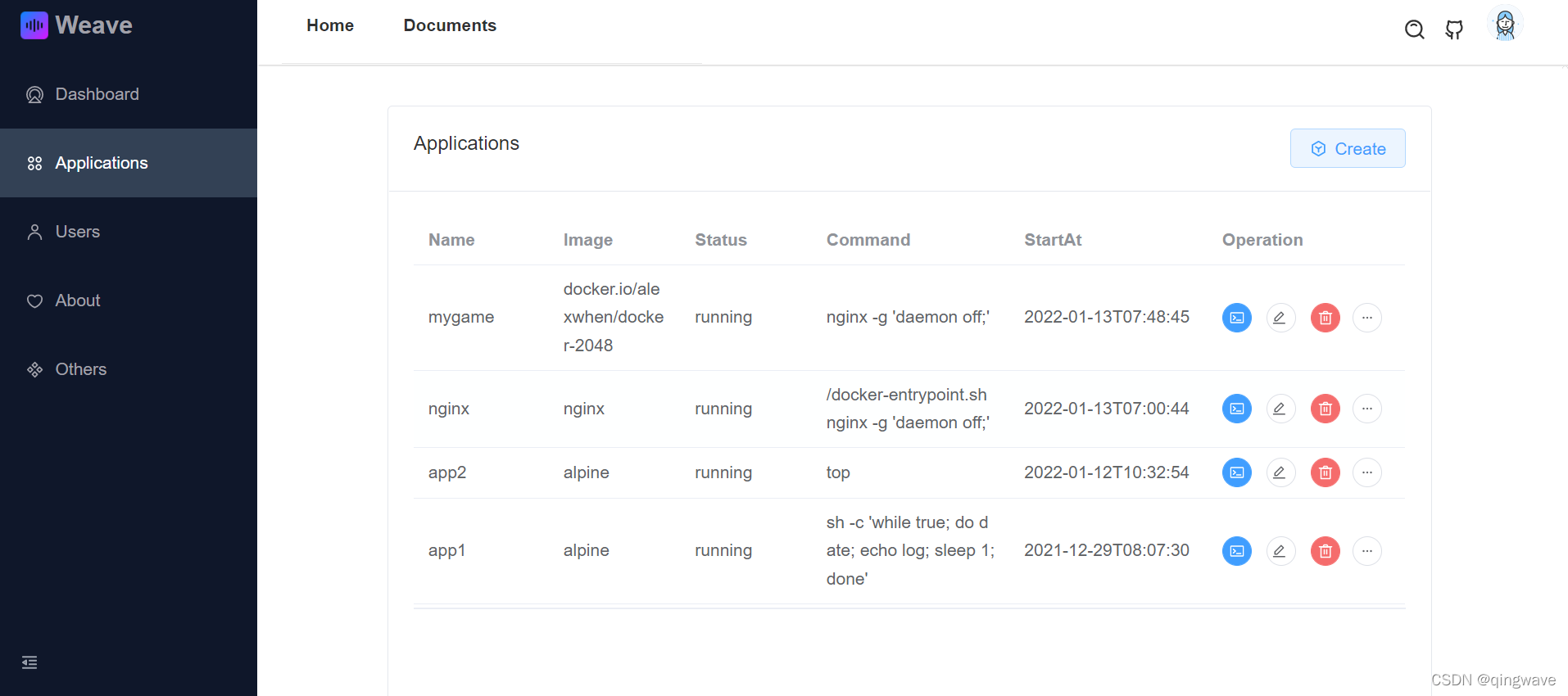Expand more options for nginx row
Screen dimensions: 1568x696
coord(1366,409)
